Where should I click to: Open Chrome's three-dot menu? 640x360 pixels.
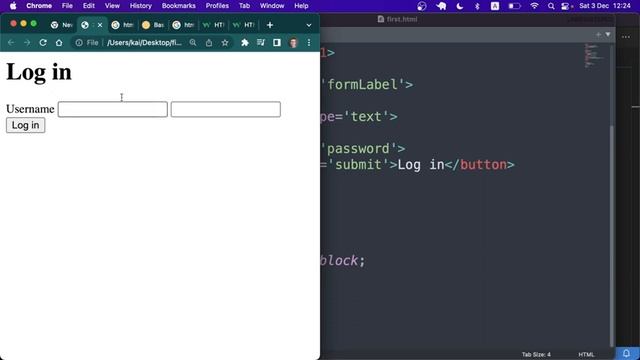[x=309, y=42]
